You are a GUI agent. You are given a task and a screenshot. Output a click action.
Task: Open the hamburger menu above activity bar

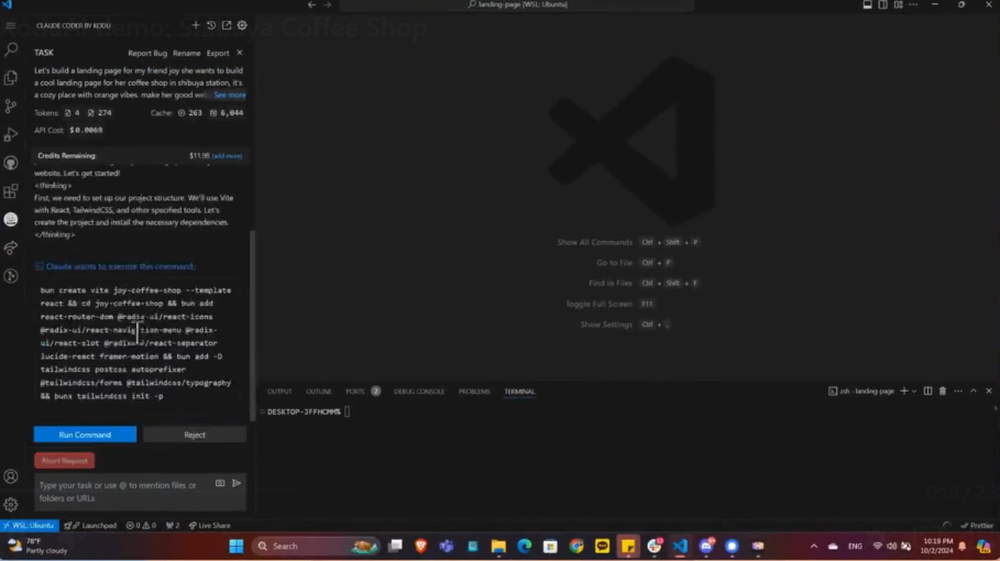(x=11, y=26)
